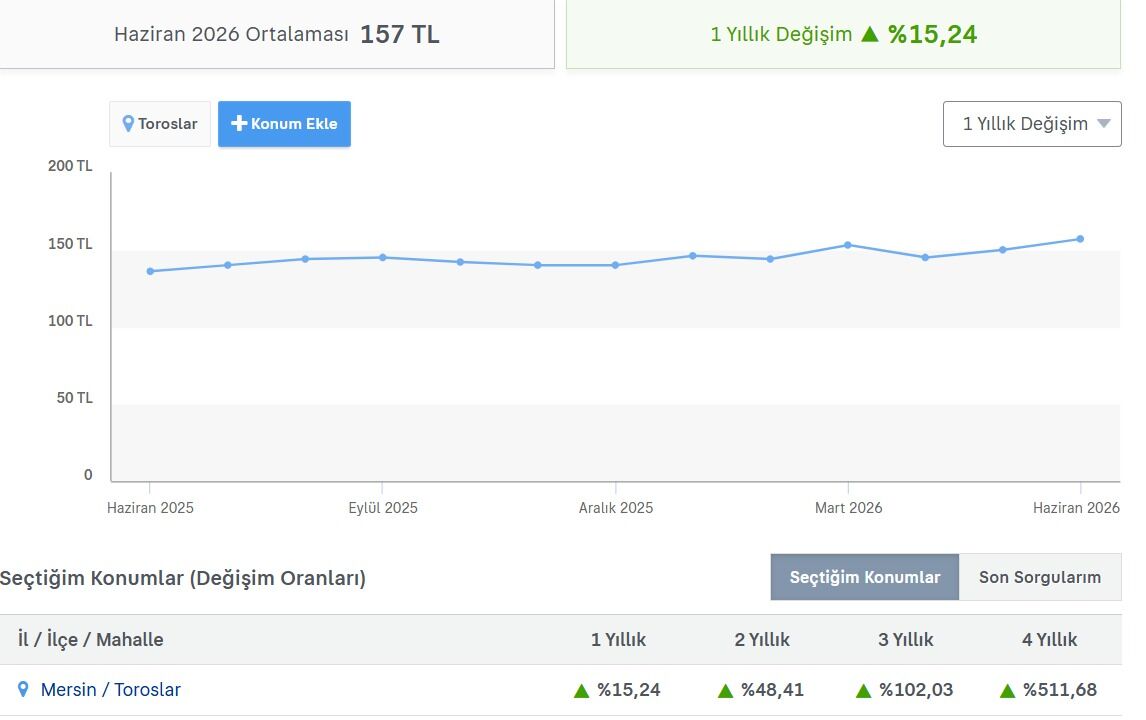The image size is (1146, 720).
Task: Click the dropdown arrow of 1 Yıllık Değişim
Action: pos(1104,124)
